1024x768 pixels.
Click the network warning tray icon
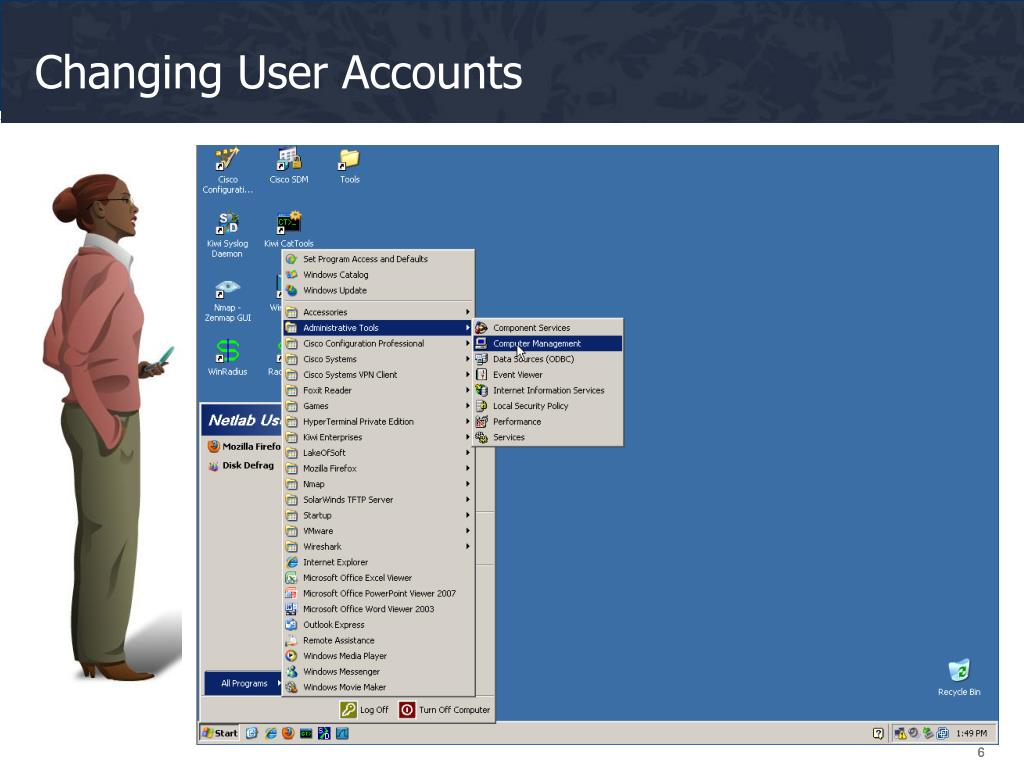(x=900, y=733)
